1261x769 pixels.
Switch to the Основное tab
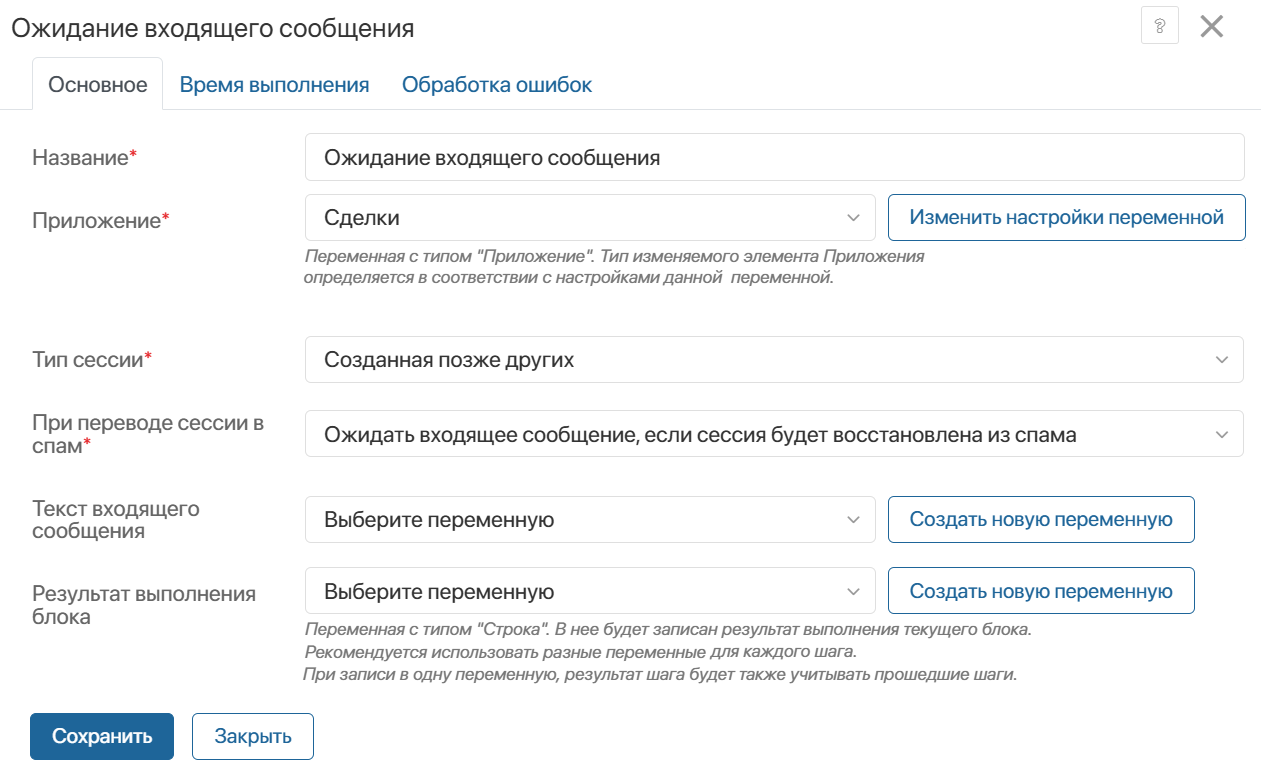click(98, 85)
